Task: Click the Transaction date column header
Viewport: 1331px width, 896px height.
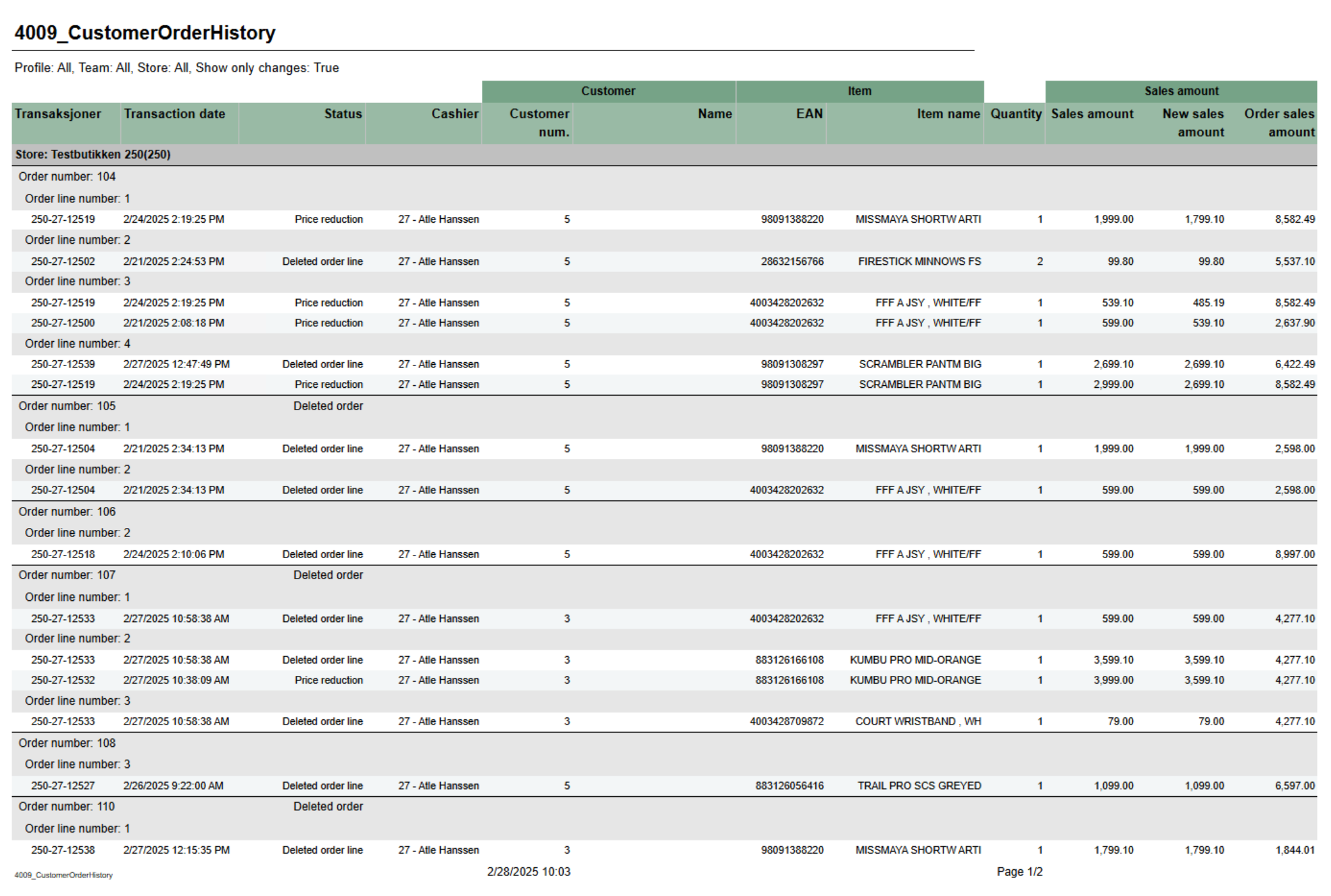Action: 174,114
